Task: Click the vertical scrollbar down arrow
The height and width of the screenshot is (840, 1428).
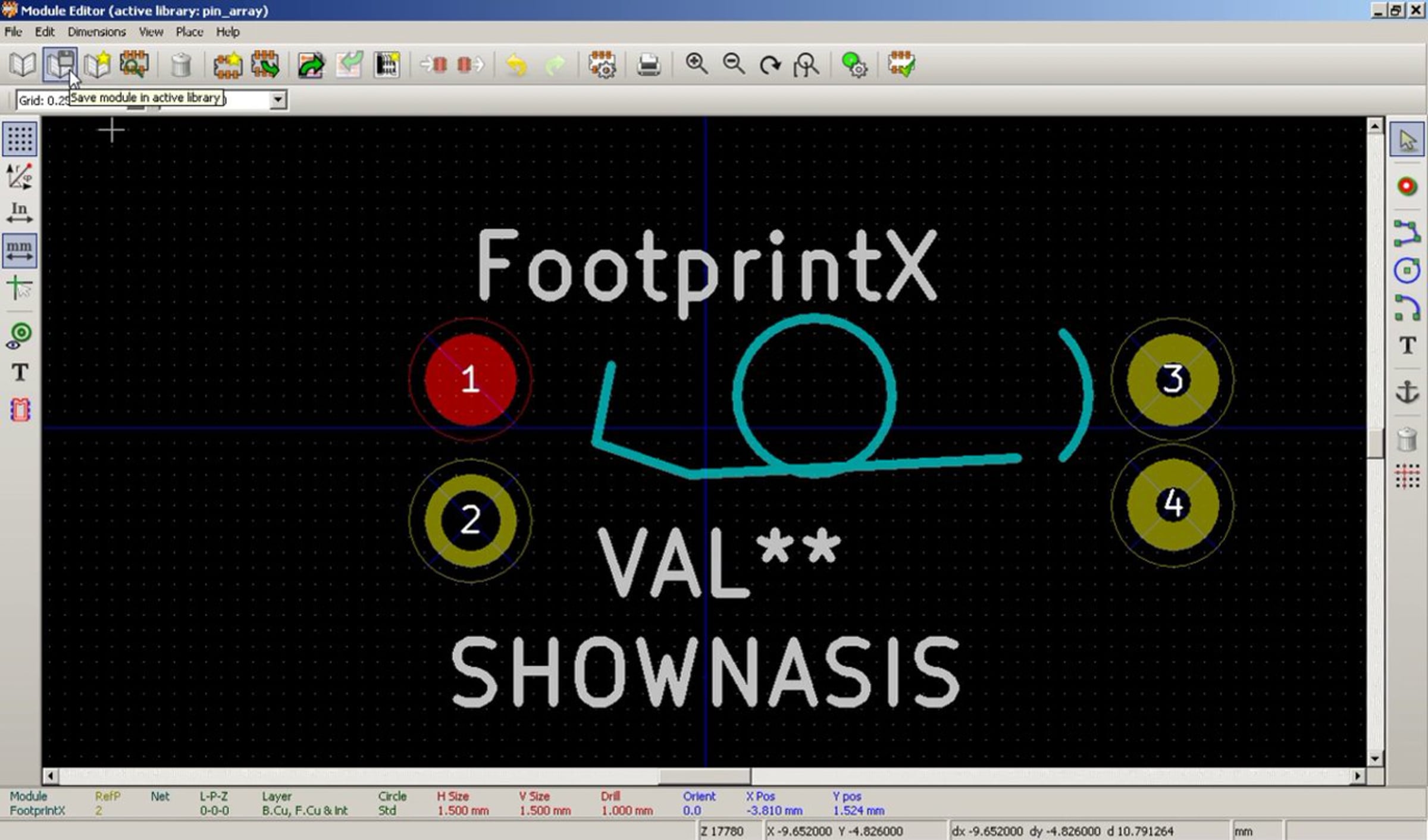Action: coord(1374,758)
